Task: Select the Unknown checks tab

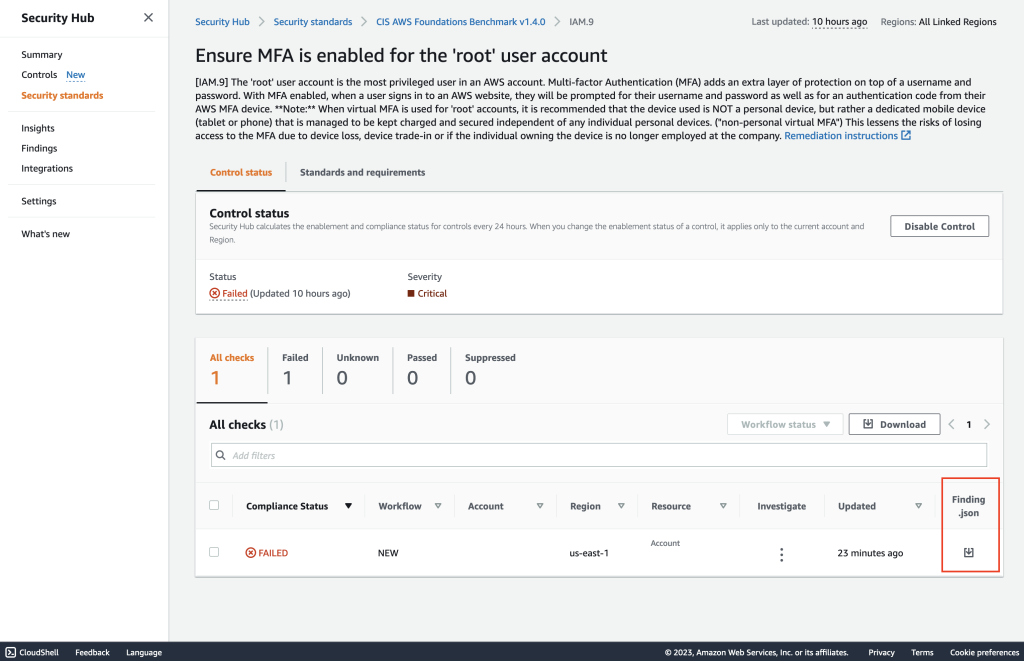Action: 357,370
